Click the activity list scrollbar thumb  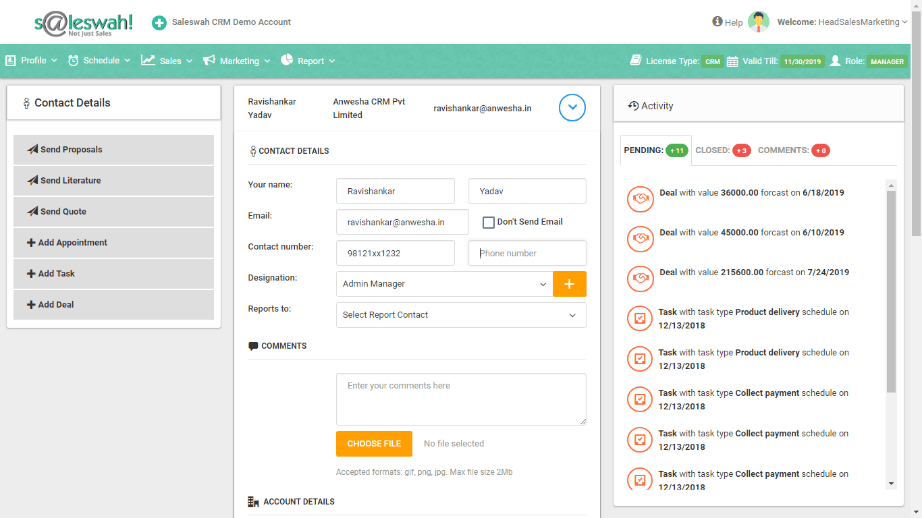point(891,291)
